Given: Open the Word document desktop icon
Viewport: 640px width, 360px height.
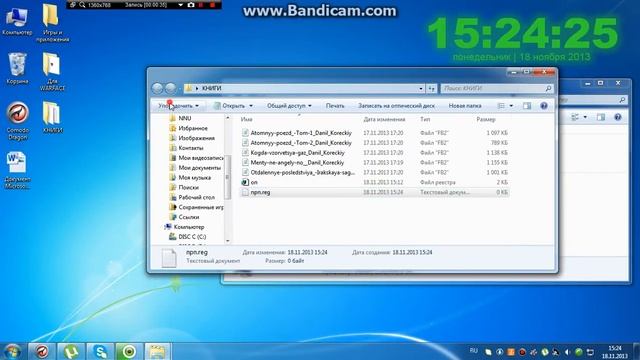Looking at the screenshot, I should pos(17,170).
